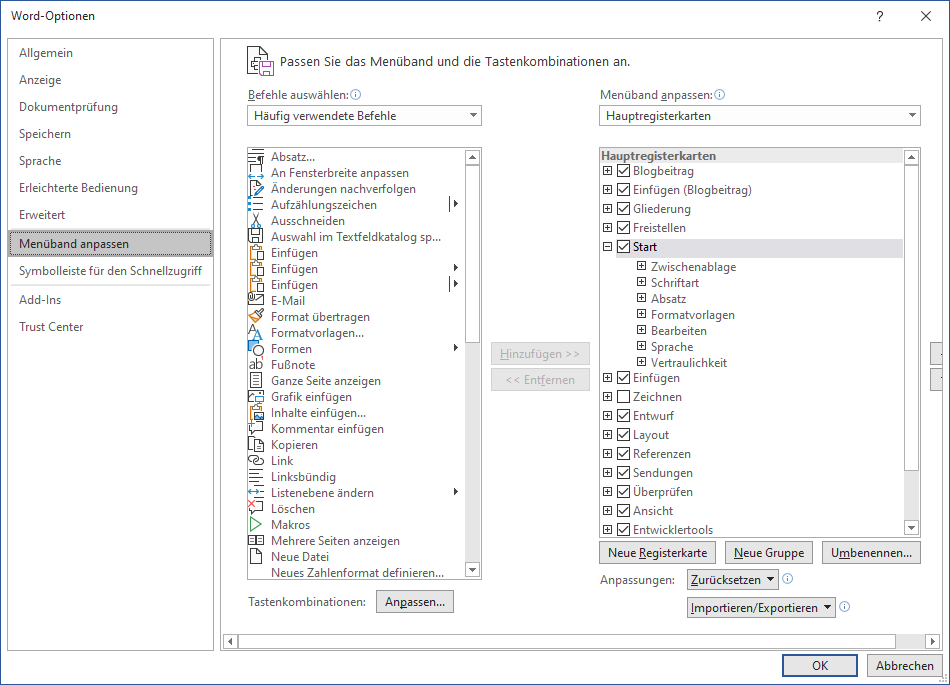The width and height of the screenshot is (950, 685).
Task: Open the Trust Center page
Action: (x=110, y=327)
